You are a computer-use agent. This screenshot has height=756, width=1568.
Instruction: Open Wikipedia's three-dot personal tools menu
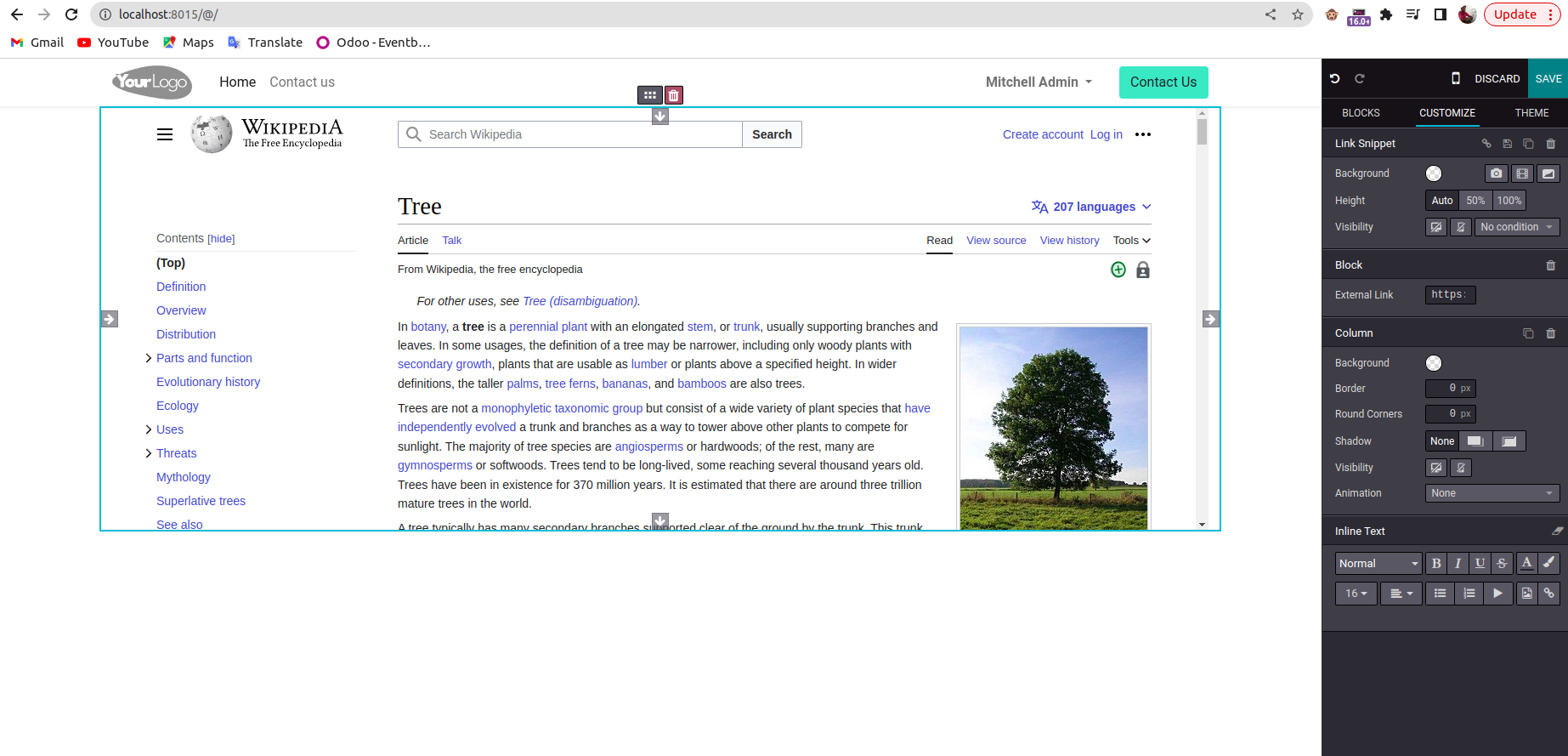click(x=1143, y=134)
